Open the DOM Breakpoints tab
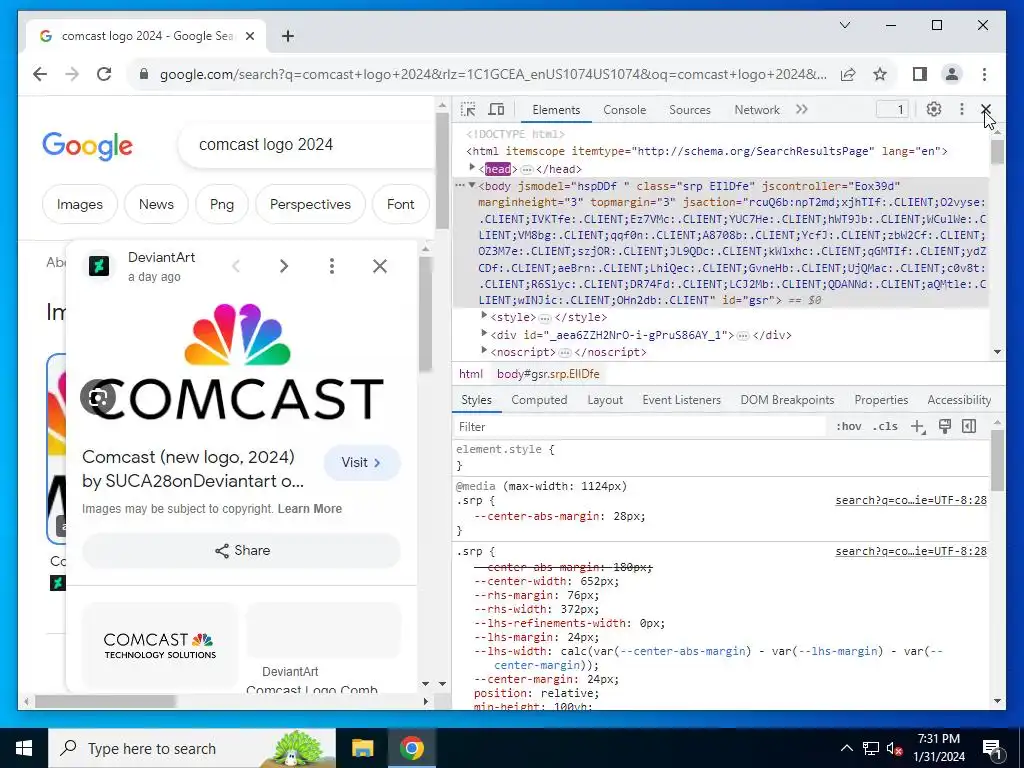 coord(787,400)
